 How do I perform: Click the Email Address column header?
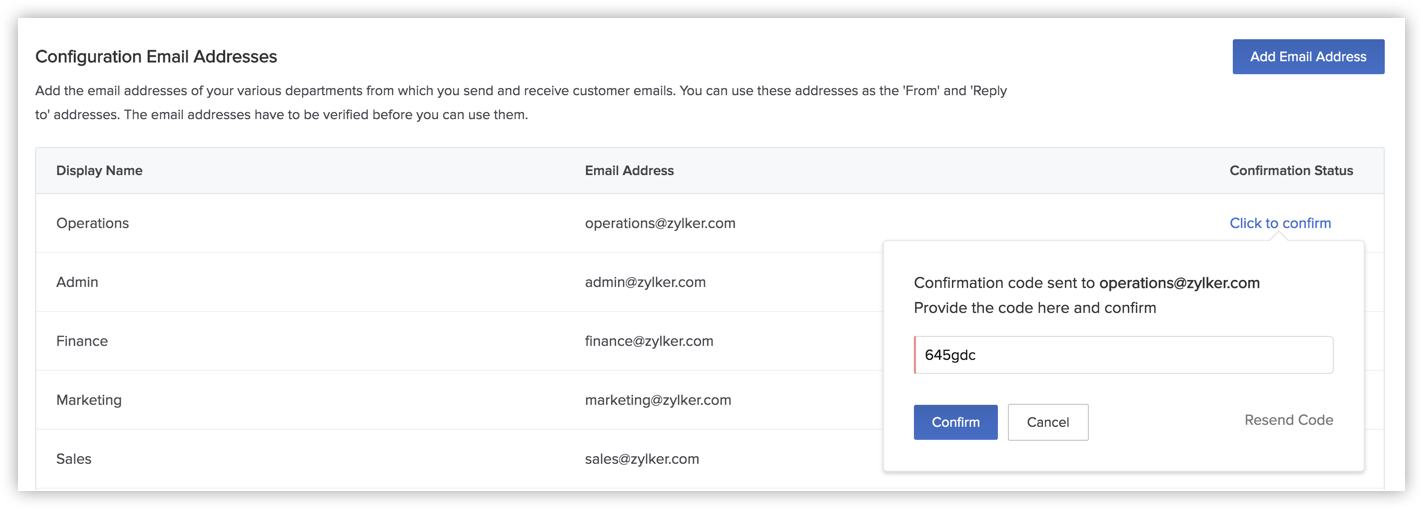tap(628, 171)
